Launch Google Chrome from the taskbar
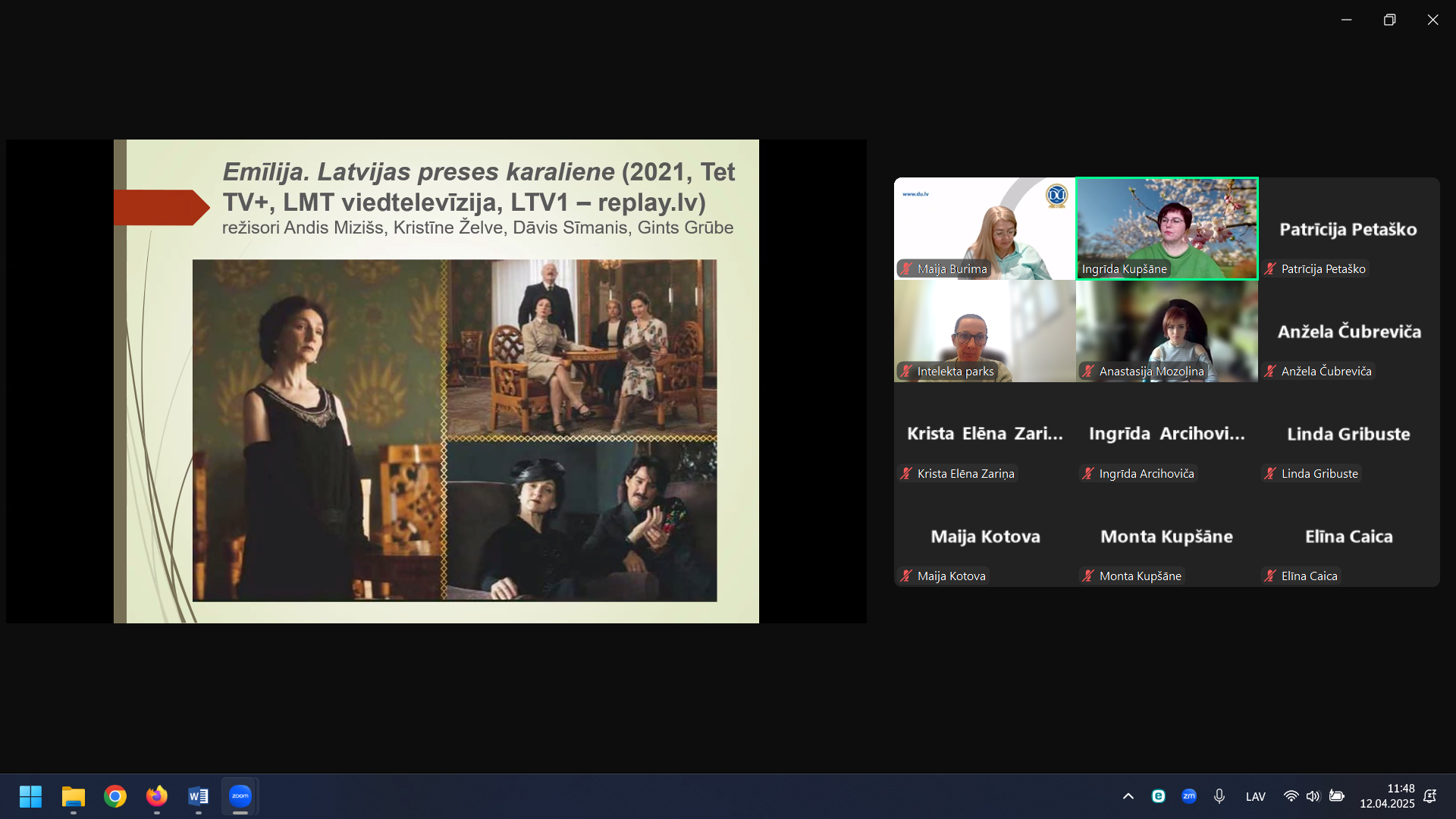Screen dimensions: 1456x819 [115, 796]
